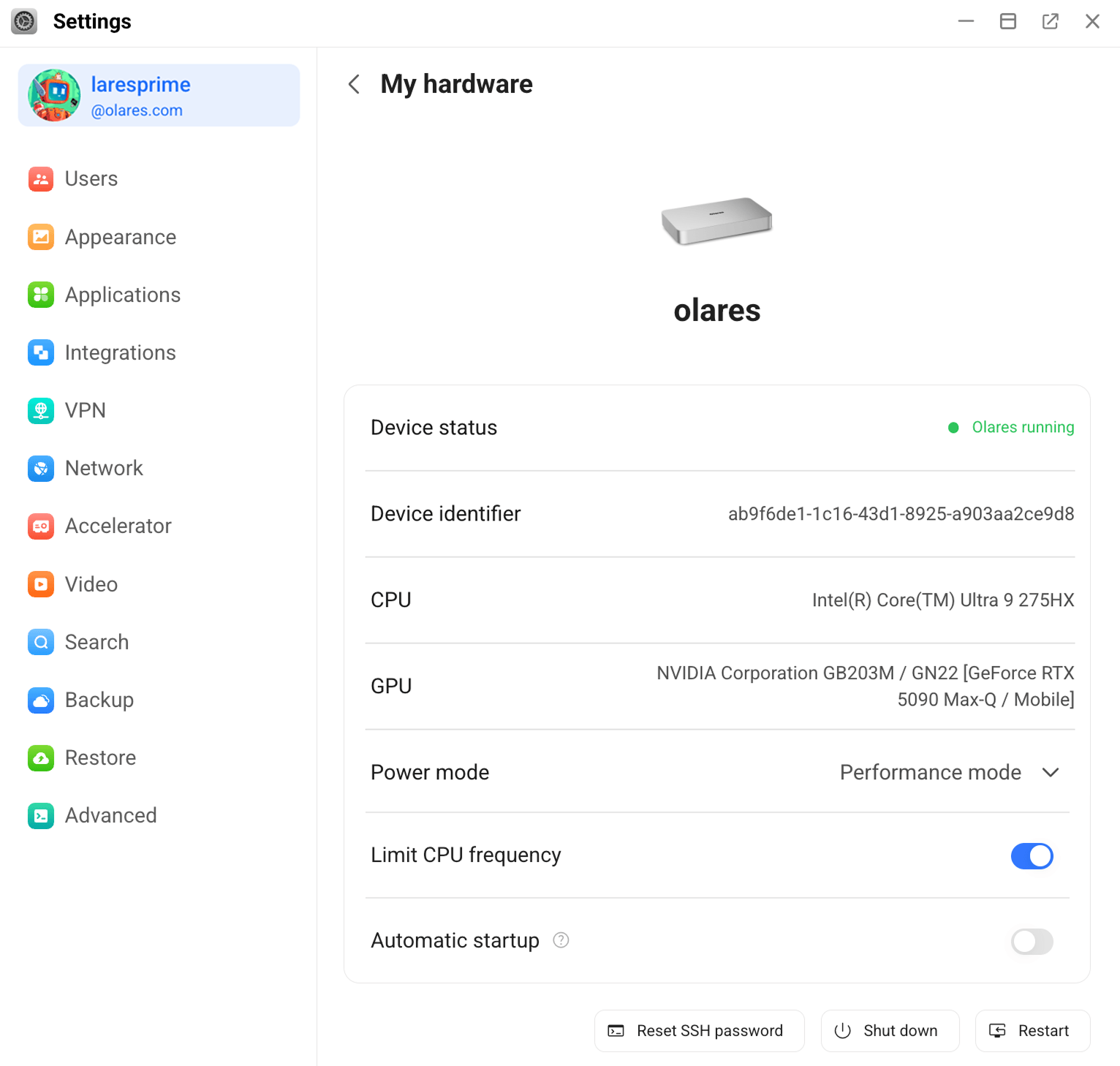Minimize the Settings window

[966, 21]
